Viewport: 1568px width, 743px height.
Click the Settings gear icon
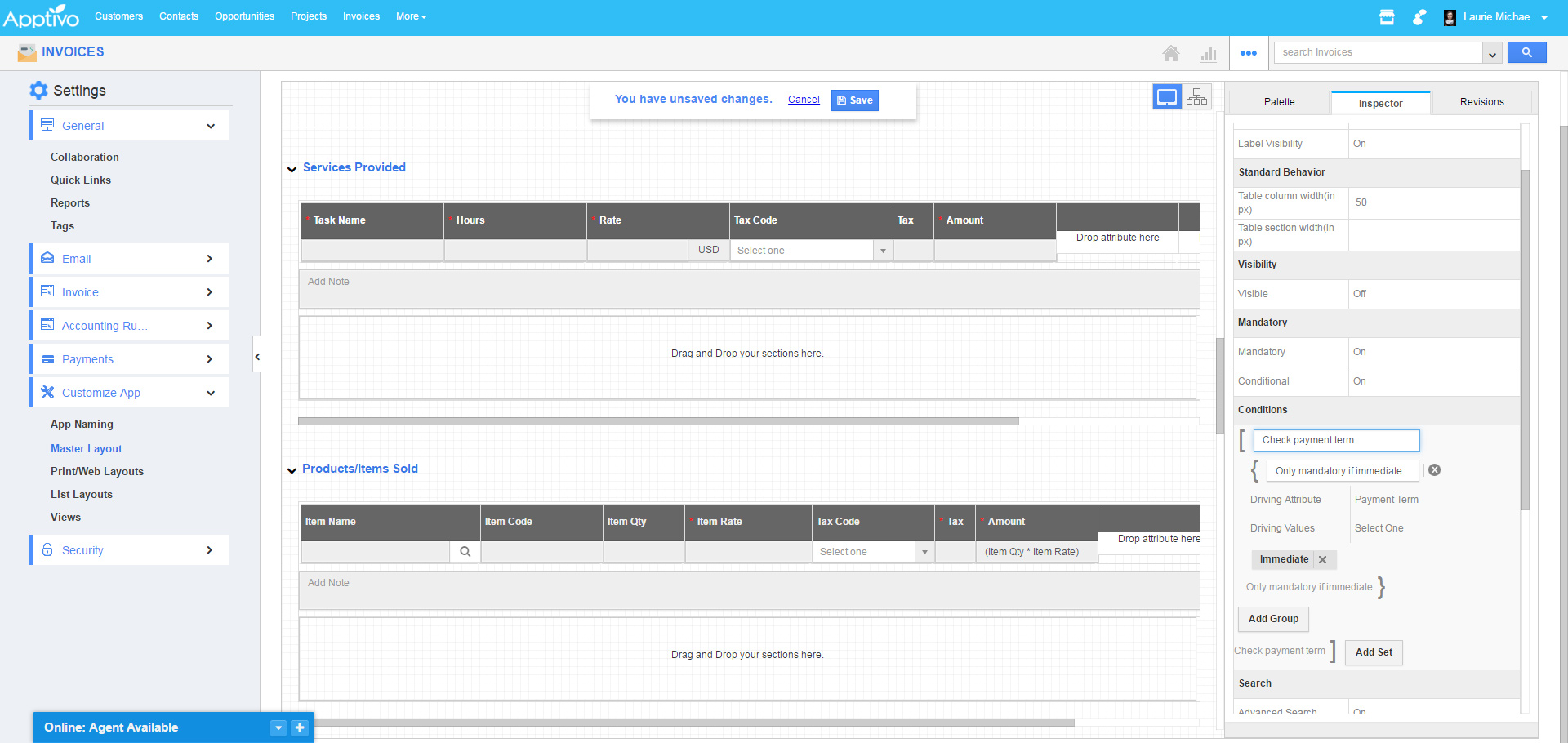[38, 90]
